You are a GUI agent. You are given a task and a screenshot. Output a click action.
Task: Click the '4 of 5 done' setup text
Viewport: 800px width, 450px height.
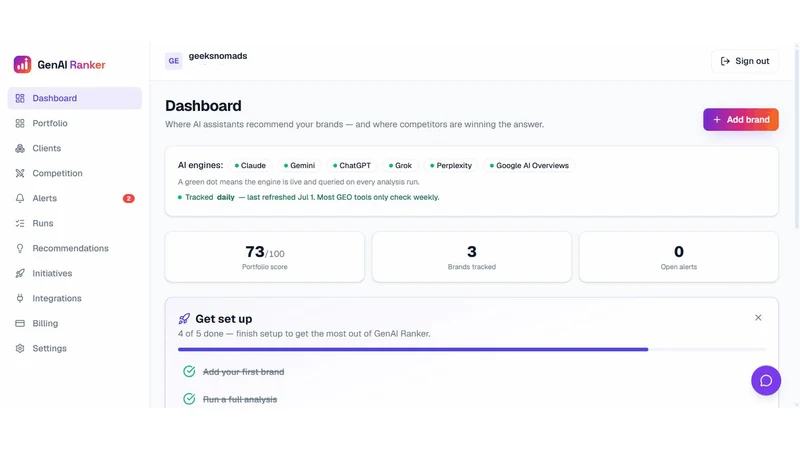[304, 334]
